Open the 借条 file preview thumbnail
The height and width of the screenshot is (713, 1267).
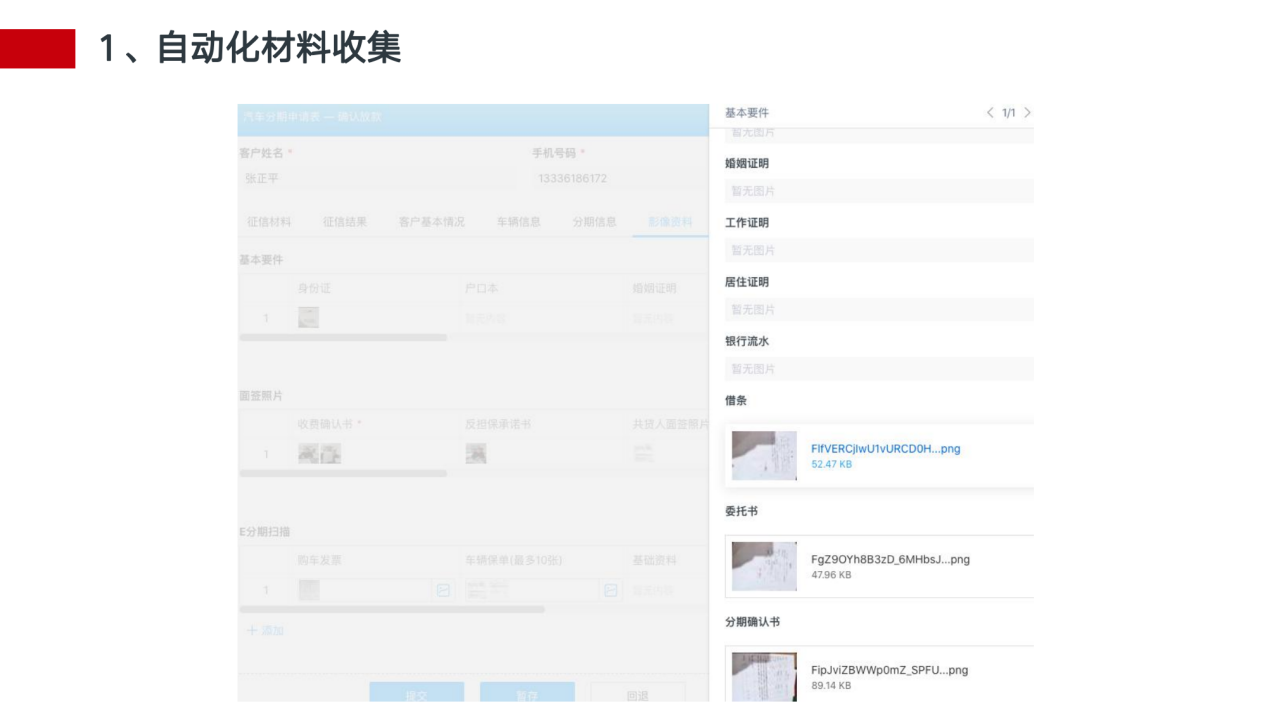[764, 456]
